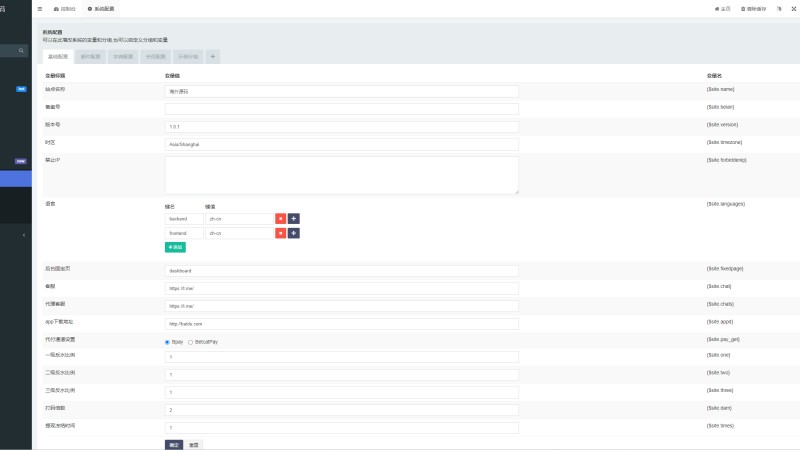Edit timezone field Asia/Shanghai
The image size is (800, 450).
[x=342, y=144]
